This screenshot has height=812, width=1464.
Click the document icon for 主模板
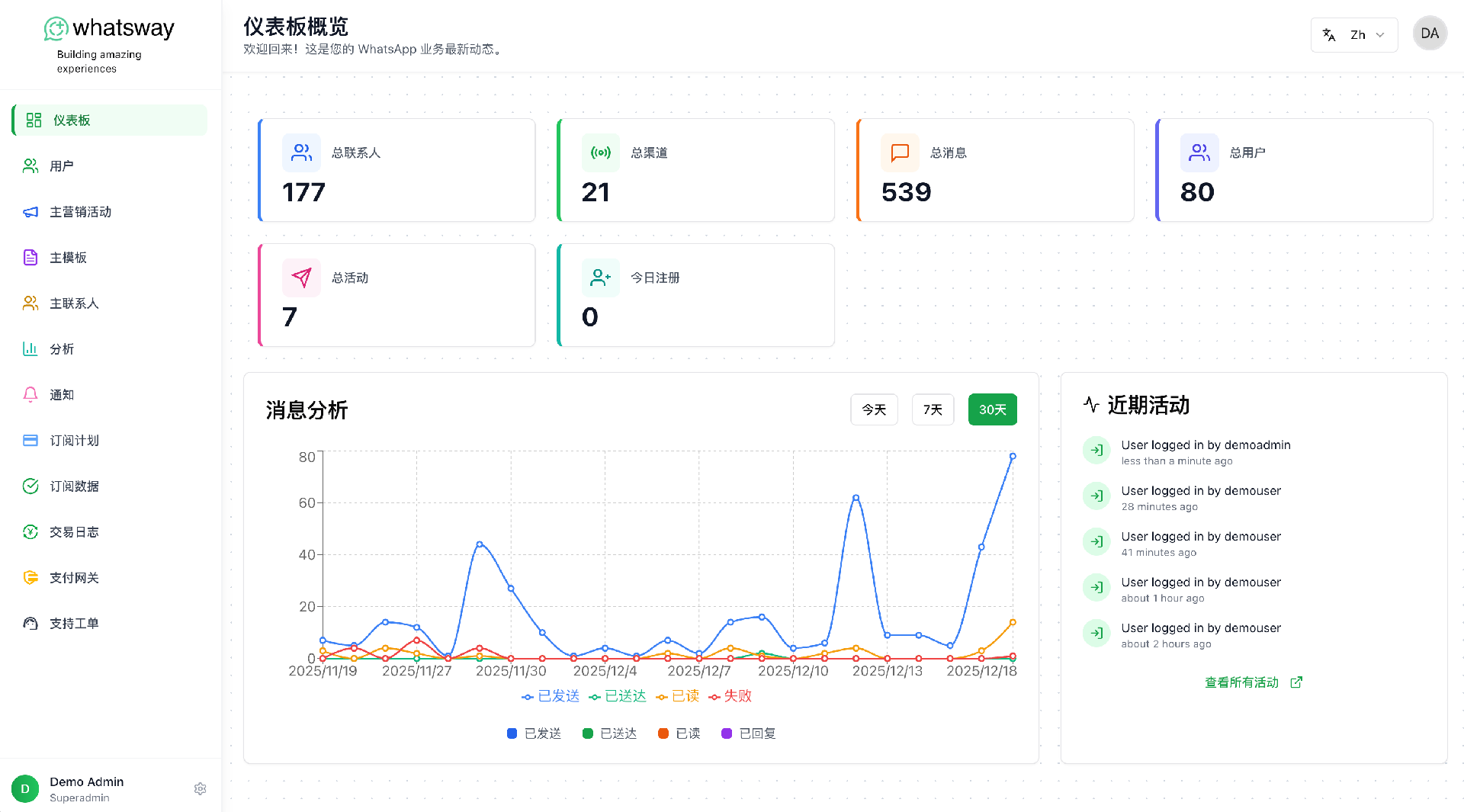point(30,258)
